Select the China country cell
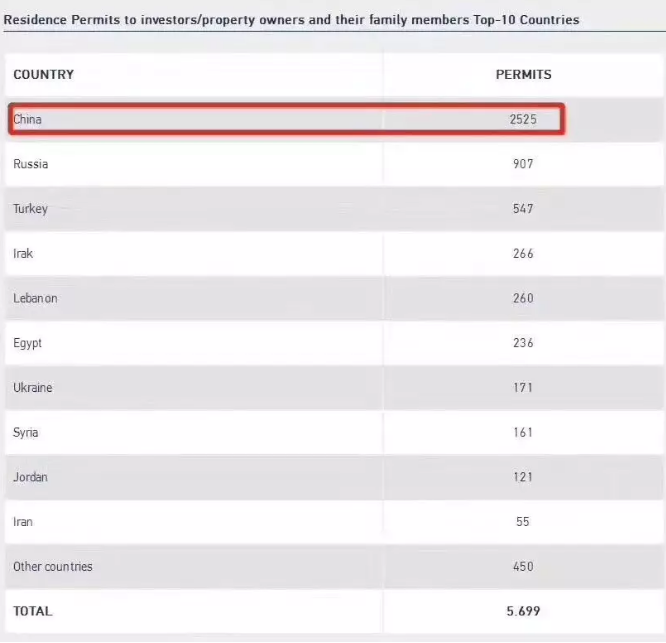The height and width of the screenshot is (643, 666). click(28, 120)
